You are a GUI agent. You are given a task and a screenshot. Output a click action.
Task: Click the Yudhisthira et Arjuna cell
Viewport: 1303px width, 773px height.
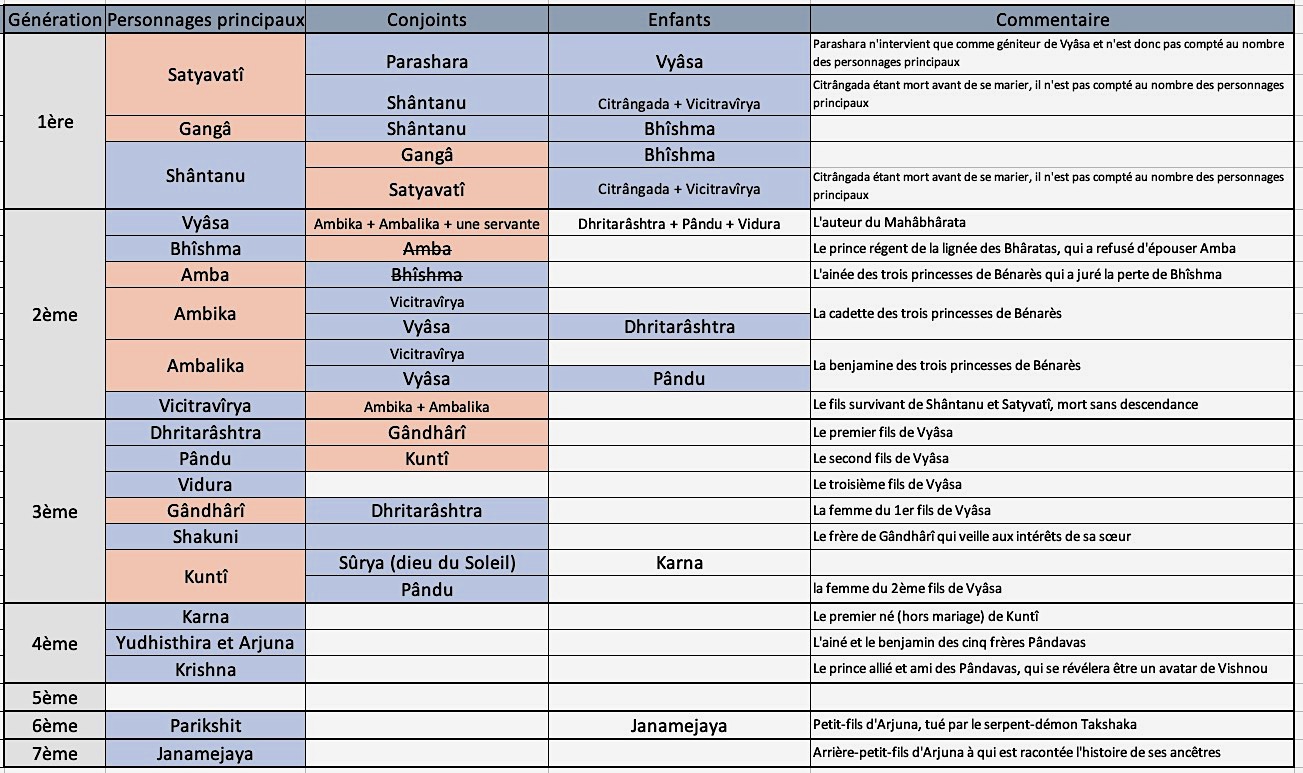pos(205,642)
